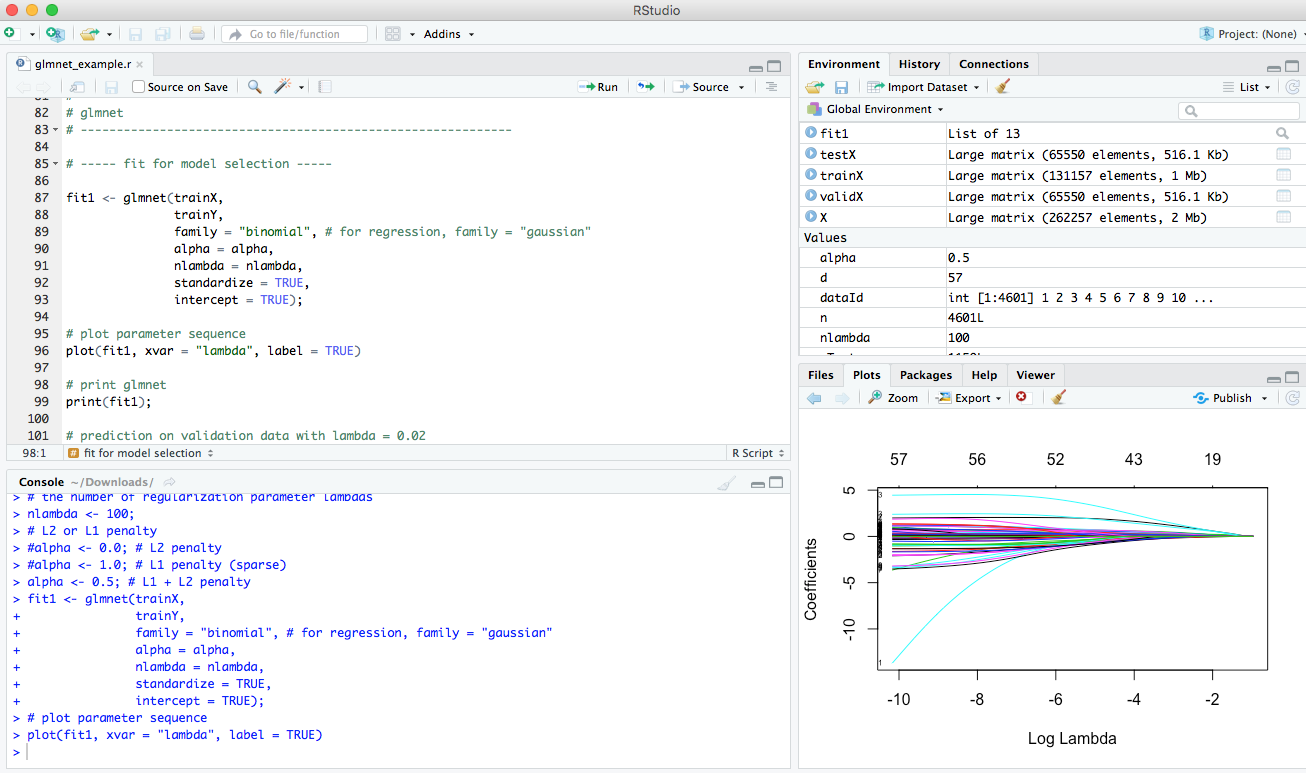This screenshot has width=1306, height=773.
Task: View validX matrix with the grid icon
Action: tap(1283, 196)
